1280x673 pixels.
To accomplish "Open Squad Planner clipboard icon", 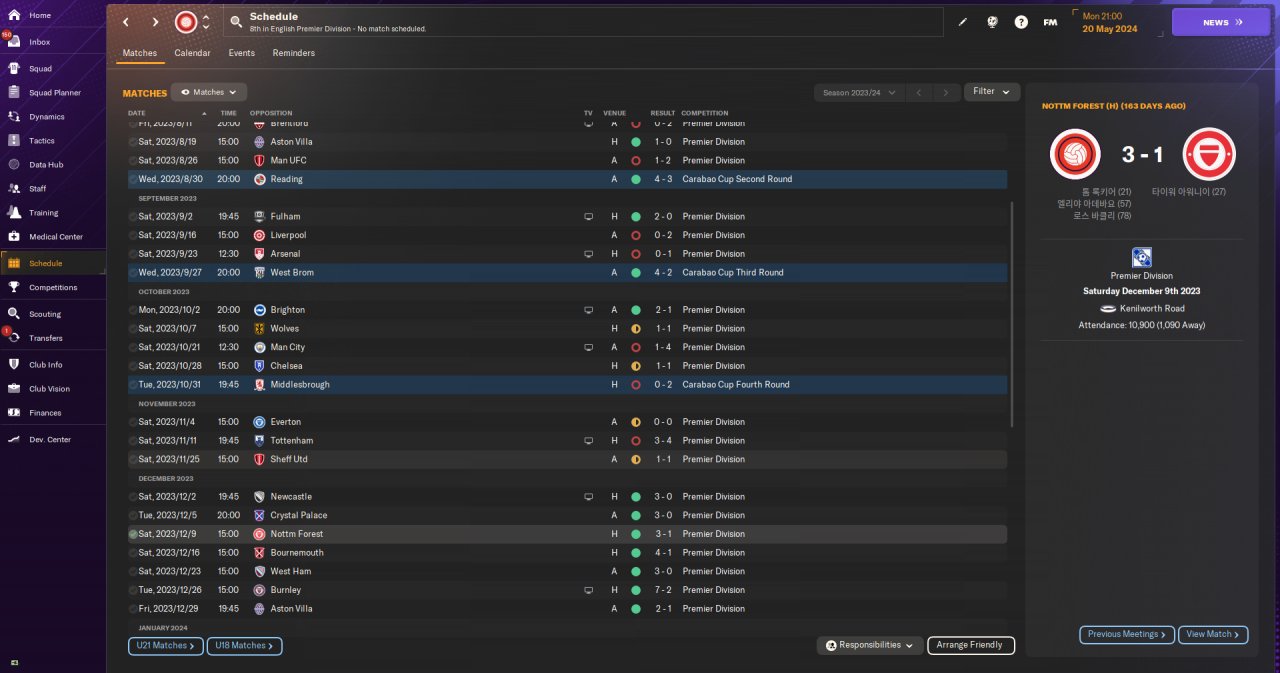I will click(x=14, y=93).
